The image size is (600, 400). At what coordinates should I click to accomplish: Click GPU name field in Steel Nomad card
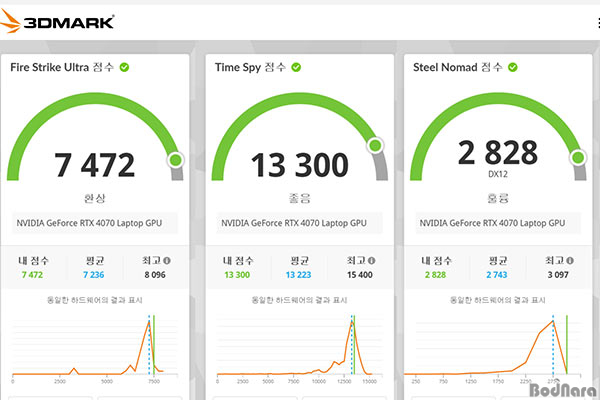click(498, 223)
